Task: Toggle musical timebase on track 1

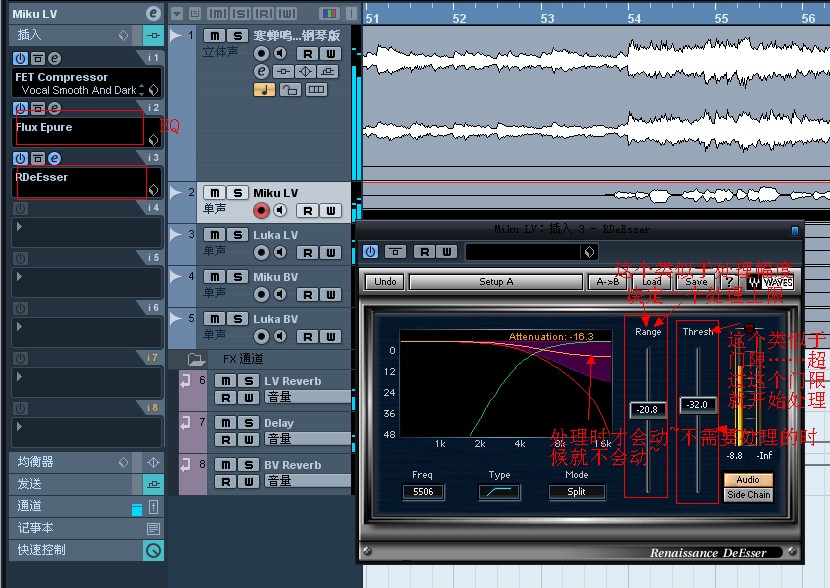Action: point(264,89)
